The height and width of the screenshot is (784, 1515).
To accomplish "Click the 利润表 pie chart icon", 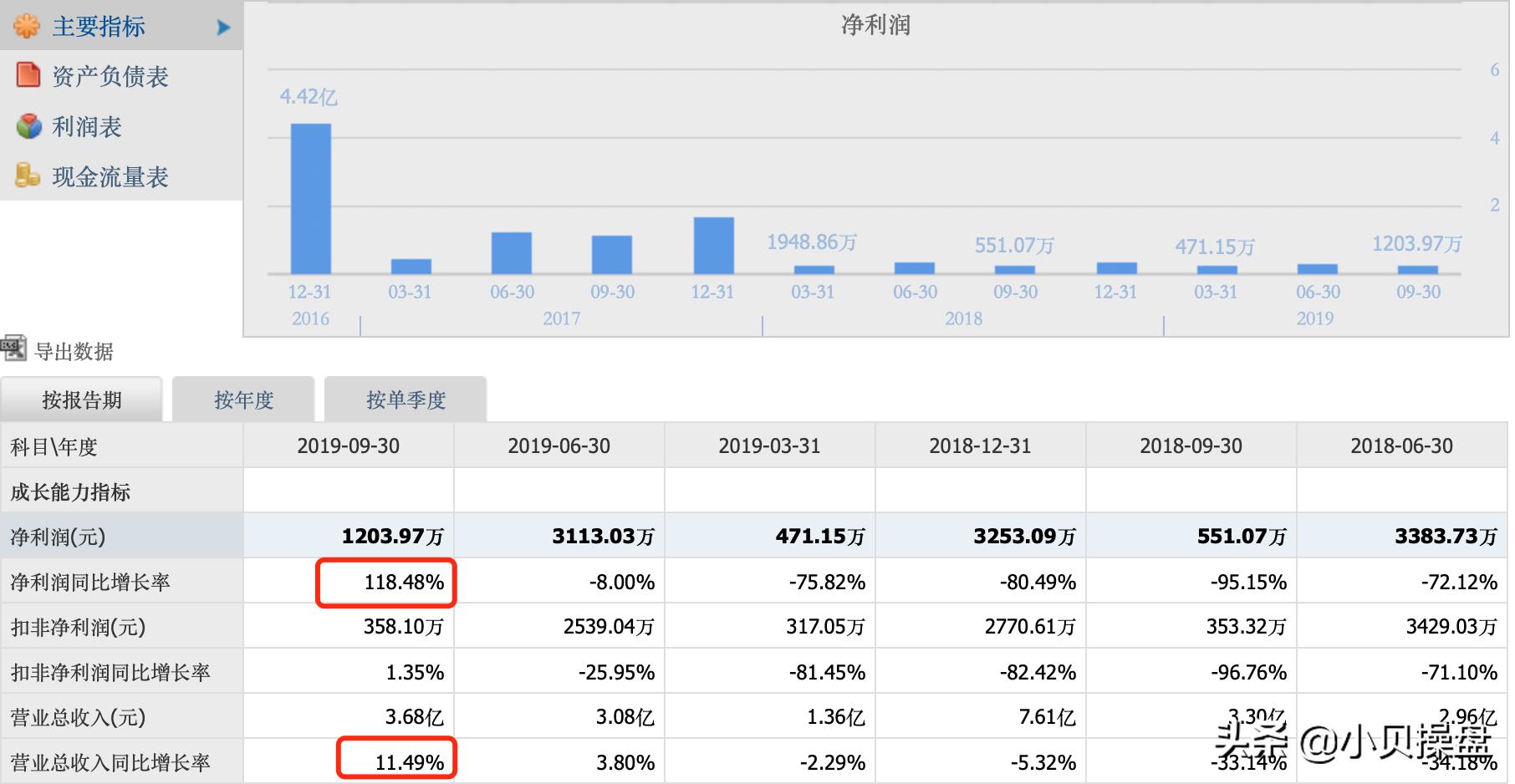I will (x=28, y=126).
